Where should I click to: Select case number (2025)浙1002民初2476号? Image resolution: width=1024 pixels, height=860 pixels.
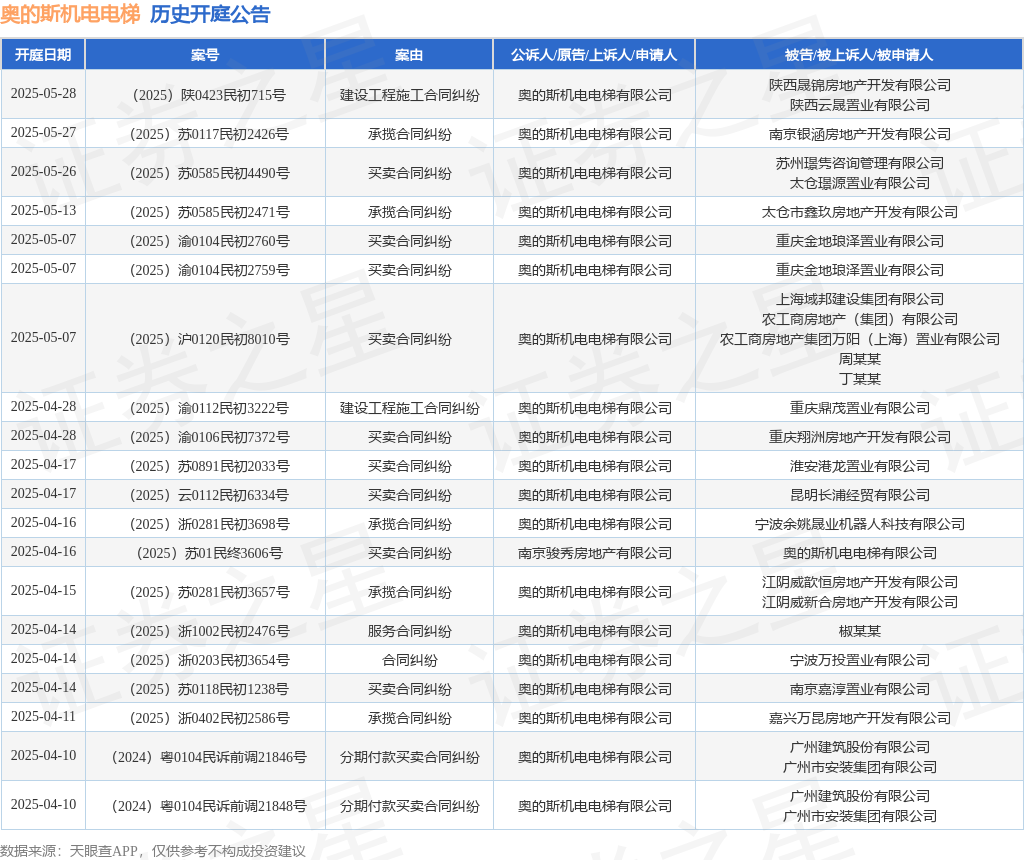[209, 631]
